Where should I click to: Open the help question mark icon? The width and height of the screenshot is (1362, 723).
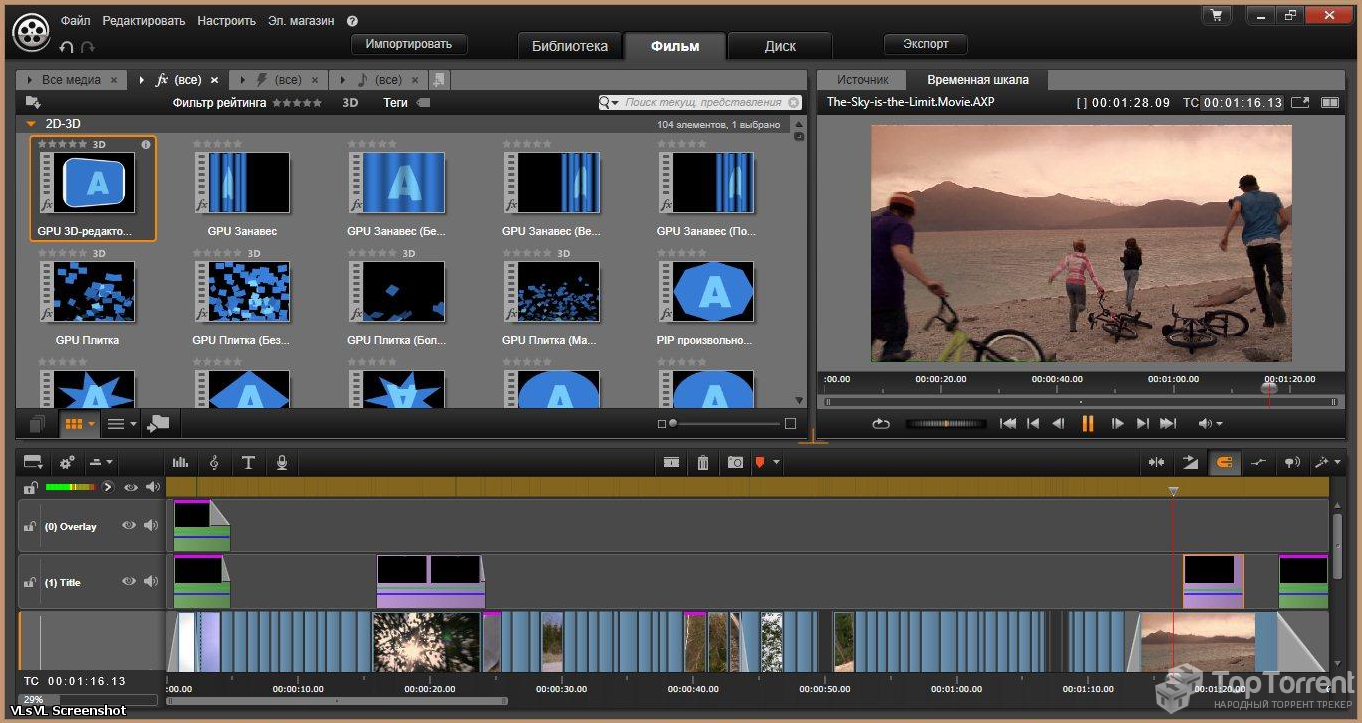coord(352,20)
